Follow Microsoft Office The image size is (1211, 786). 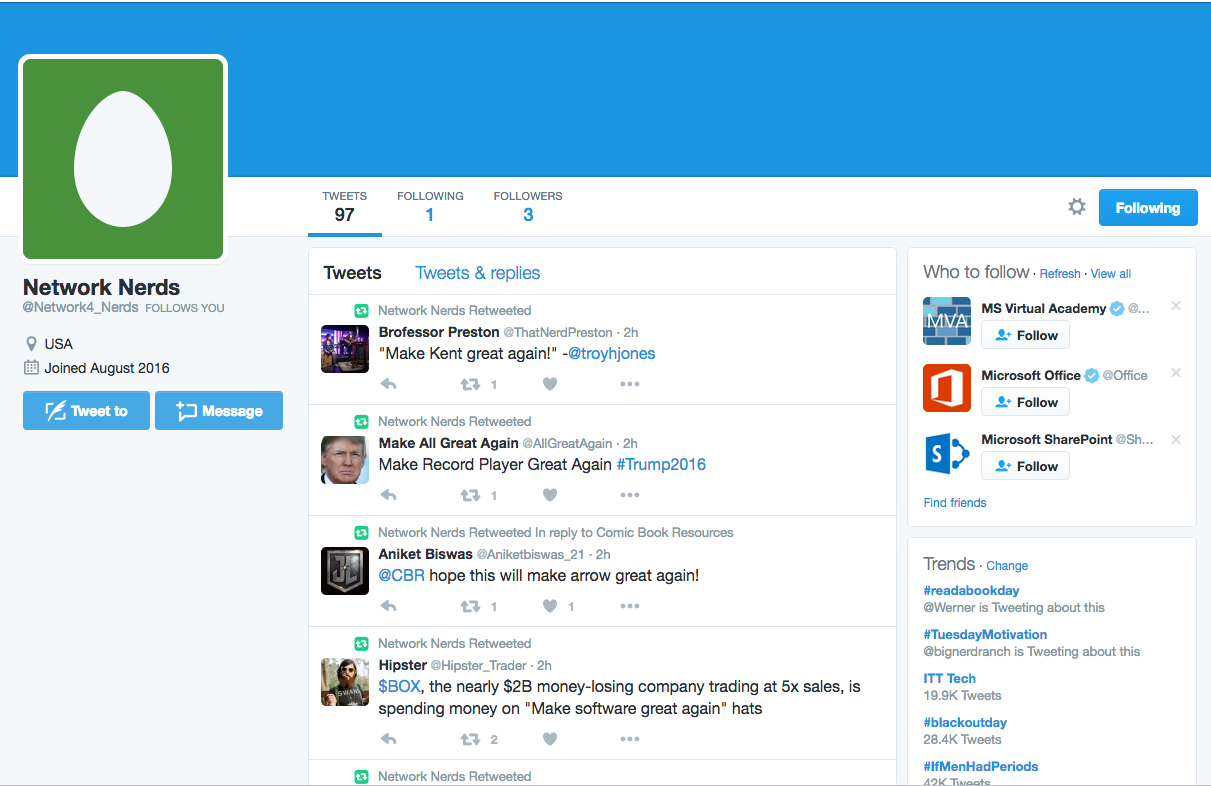tap(1026, 402)
